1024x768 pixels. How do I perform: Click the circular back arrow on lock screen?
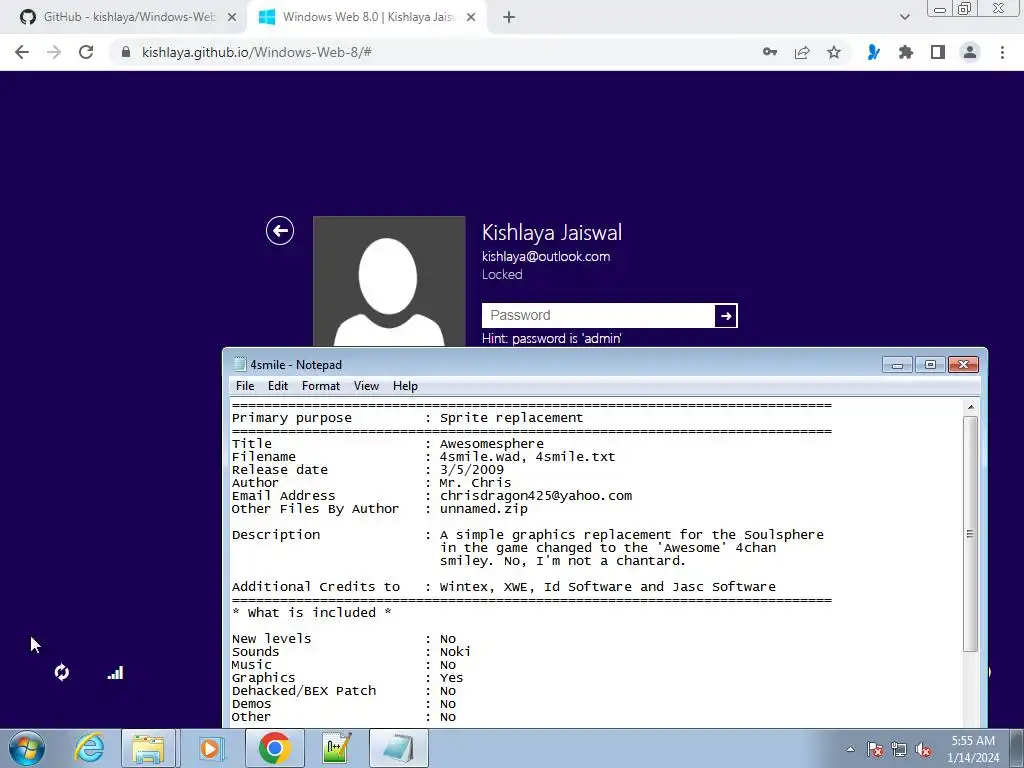(280, 231)
